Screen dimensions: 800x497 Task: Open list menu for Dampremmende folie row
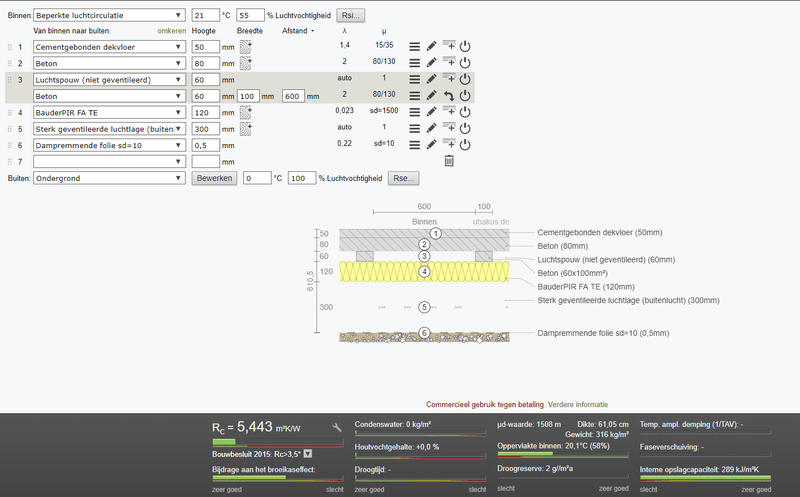click(415, 145)
